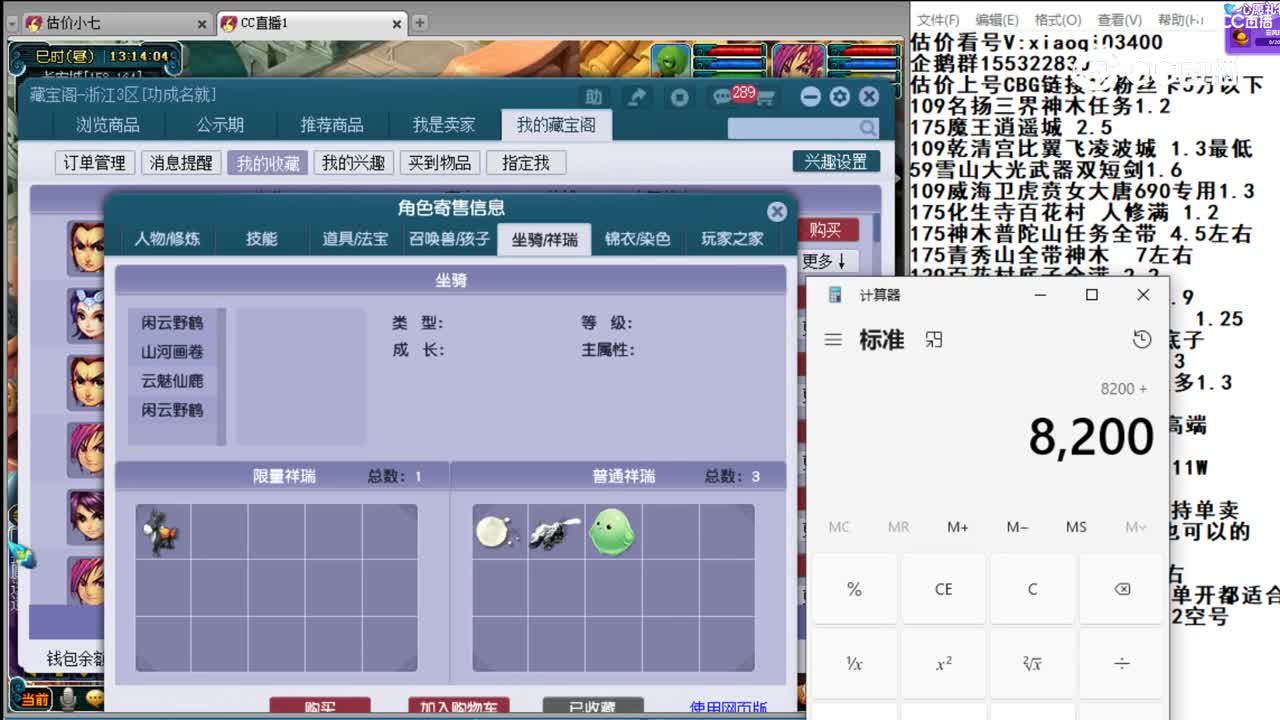Click green pet portrait in game HUD

pyautogui.click(x=672, y=61)
